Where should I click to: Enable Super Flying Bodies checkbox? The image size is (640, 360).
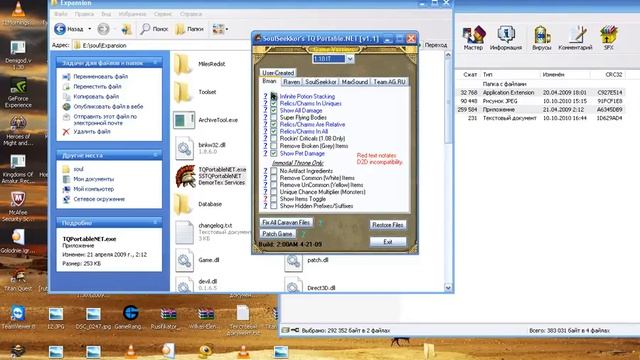(x=273, y=118)
